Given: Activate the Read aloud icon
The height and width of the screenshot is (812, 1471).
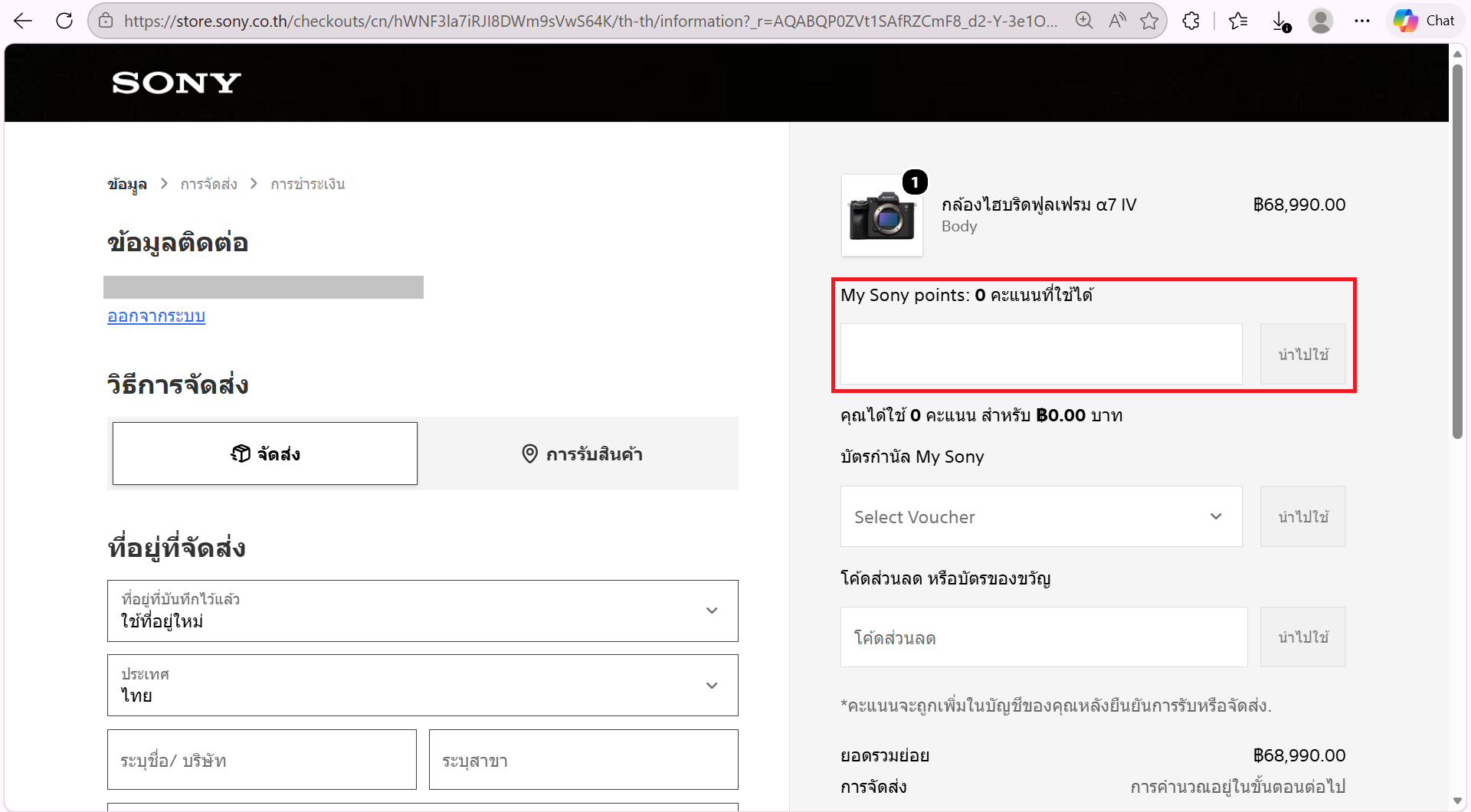Looking at the screenshot, I should [x=1117, y=21].
